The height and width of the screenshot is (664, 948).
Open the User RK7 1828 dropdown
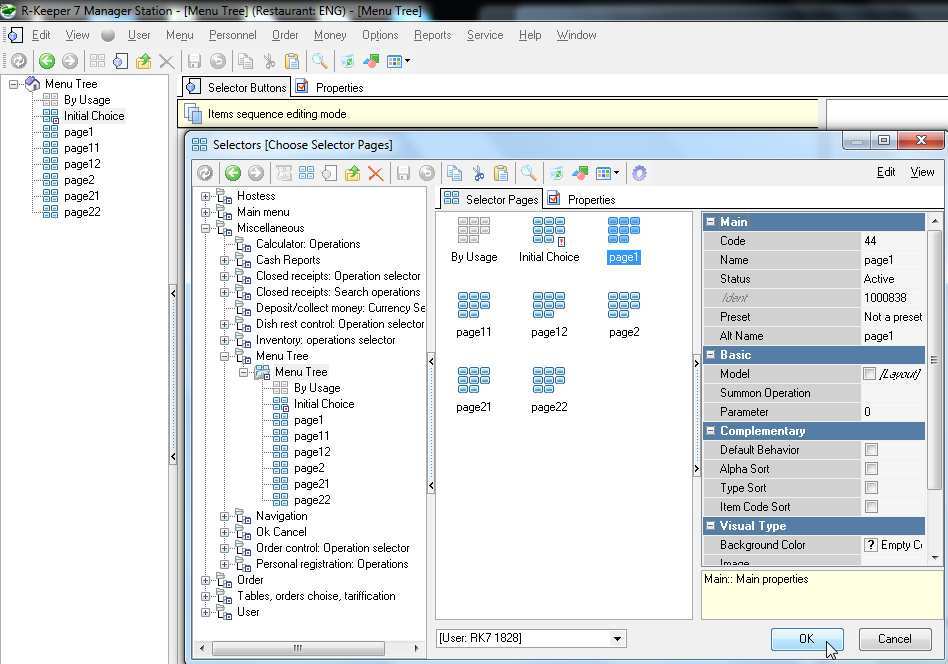(617, 639)
